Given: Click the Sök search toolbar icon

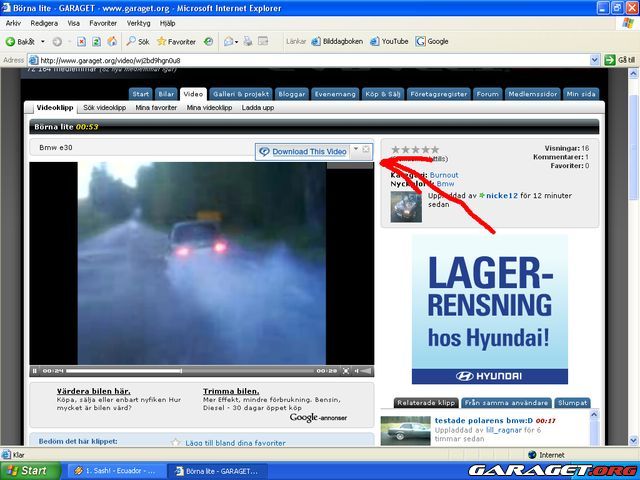Looking at the screenshot, I should click(137, 41).
